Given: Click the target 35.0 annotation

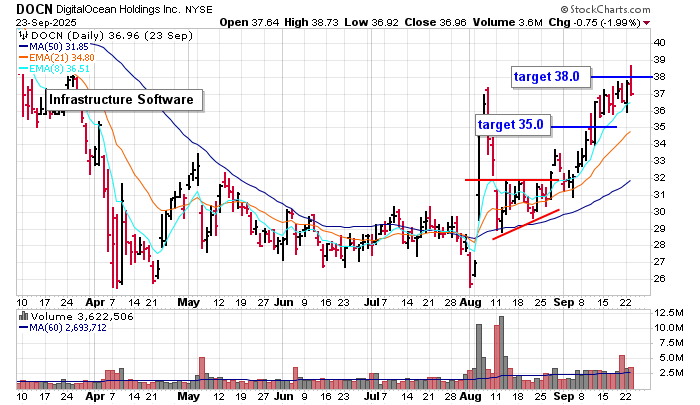Looking at the screenshot, I should [x=511, y=125].
